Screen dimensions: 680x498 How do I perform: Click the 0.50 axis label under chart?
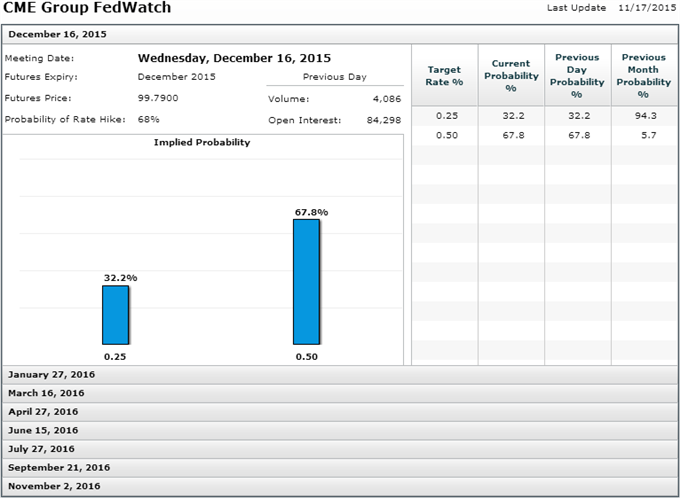click(307, 357)
